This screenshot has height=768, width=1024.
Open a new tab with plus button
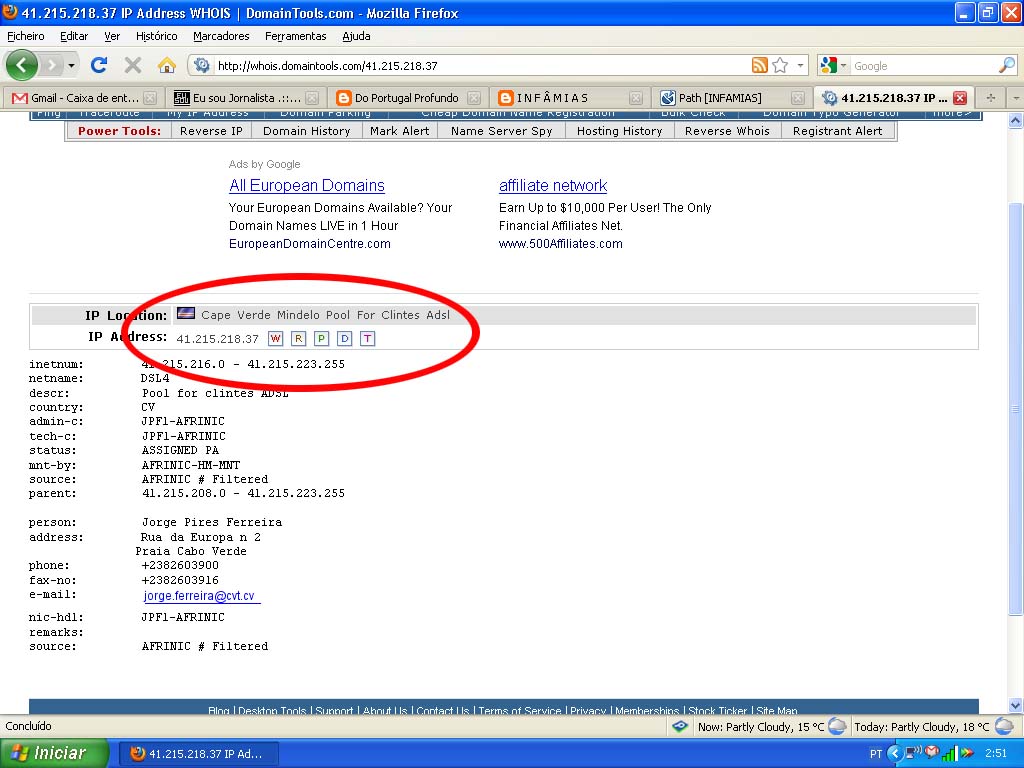991,98
